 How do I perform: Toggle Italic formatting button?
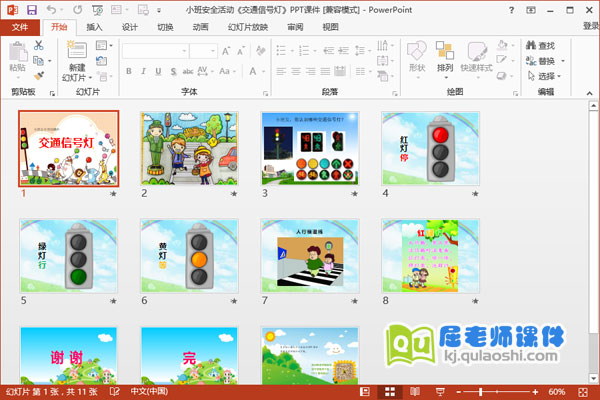pyautogui.click(x=143, y=71)
